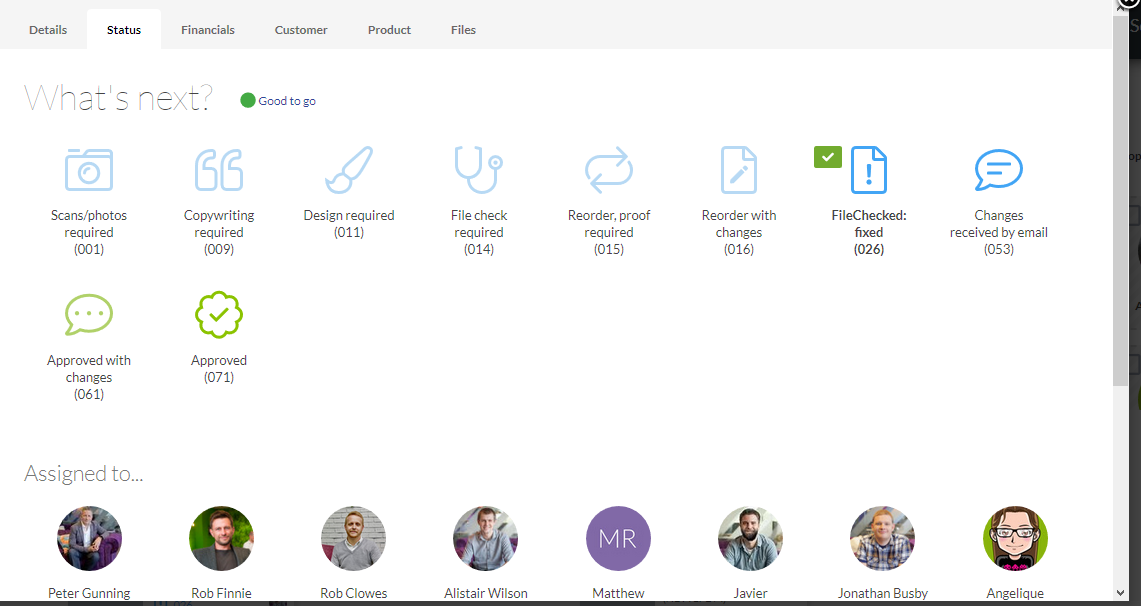
Task: Select the Reorder with changes document icon
Action: point(739,170)
